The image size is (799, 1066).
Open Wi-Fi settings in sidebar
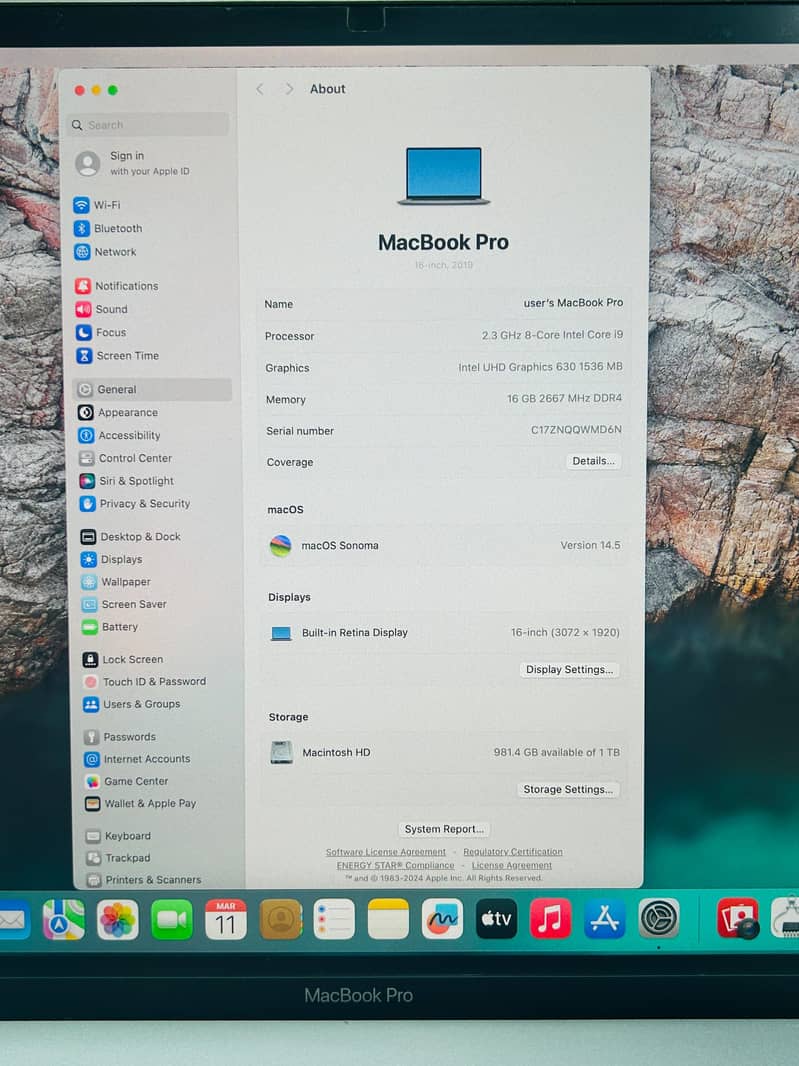(x=97, y=205)
